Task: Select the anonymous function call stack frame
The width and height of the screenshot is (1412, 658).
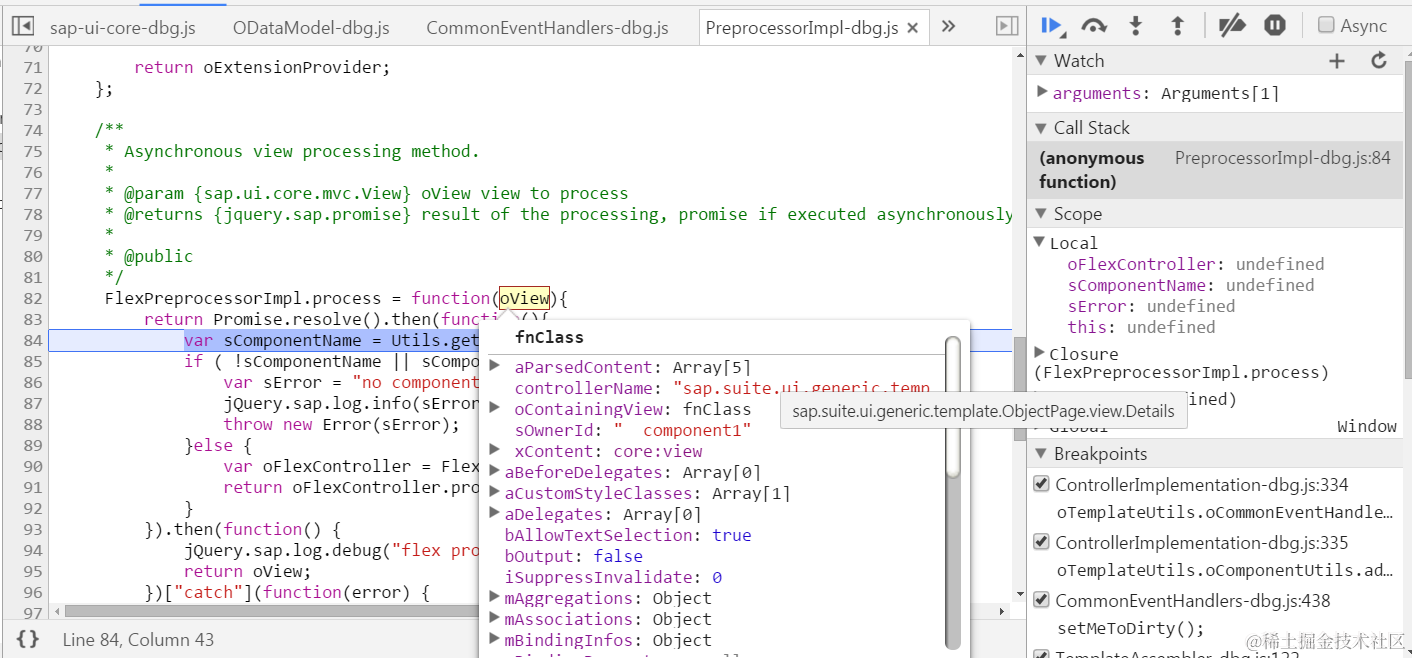Action: [x=1215, y=170]
